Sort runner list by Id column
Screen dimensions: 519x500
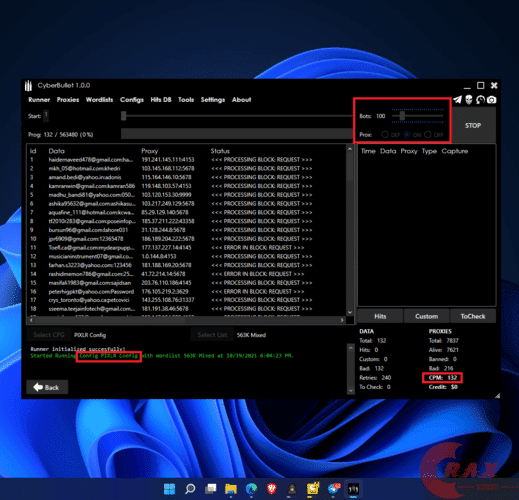[33, 151]
